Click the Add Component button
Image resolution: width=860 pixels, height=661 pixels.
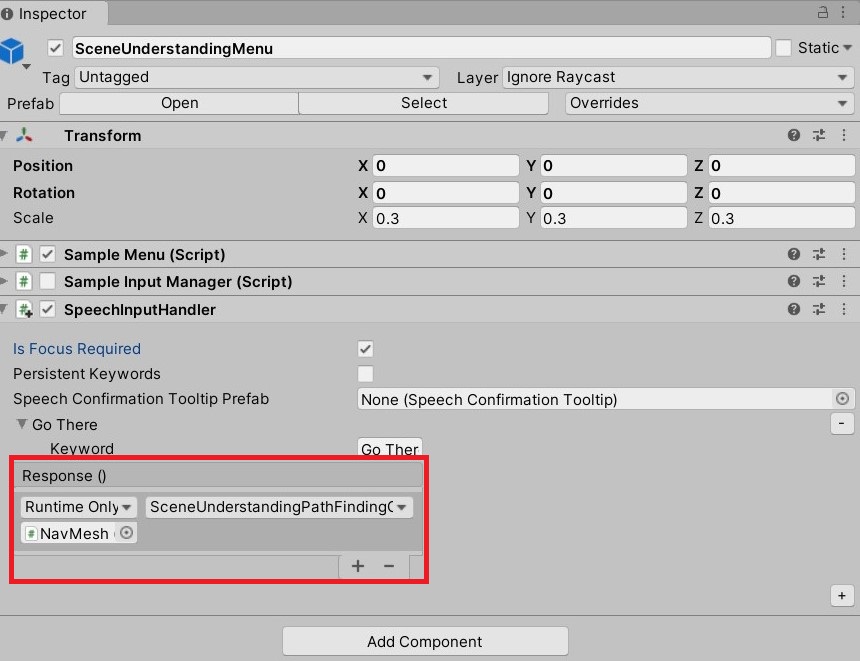click(425, 641)
